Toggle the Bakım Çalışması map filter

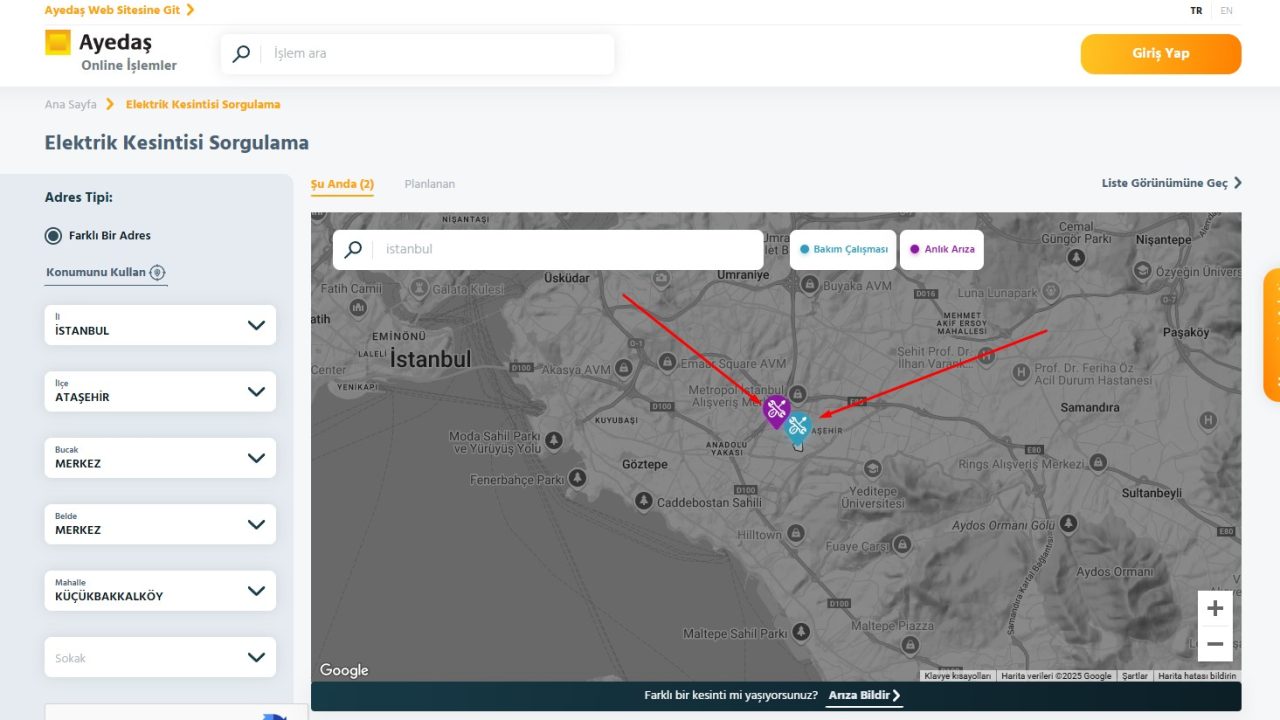843,250
